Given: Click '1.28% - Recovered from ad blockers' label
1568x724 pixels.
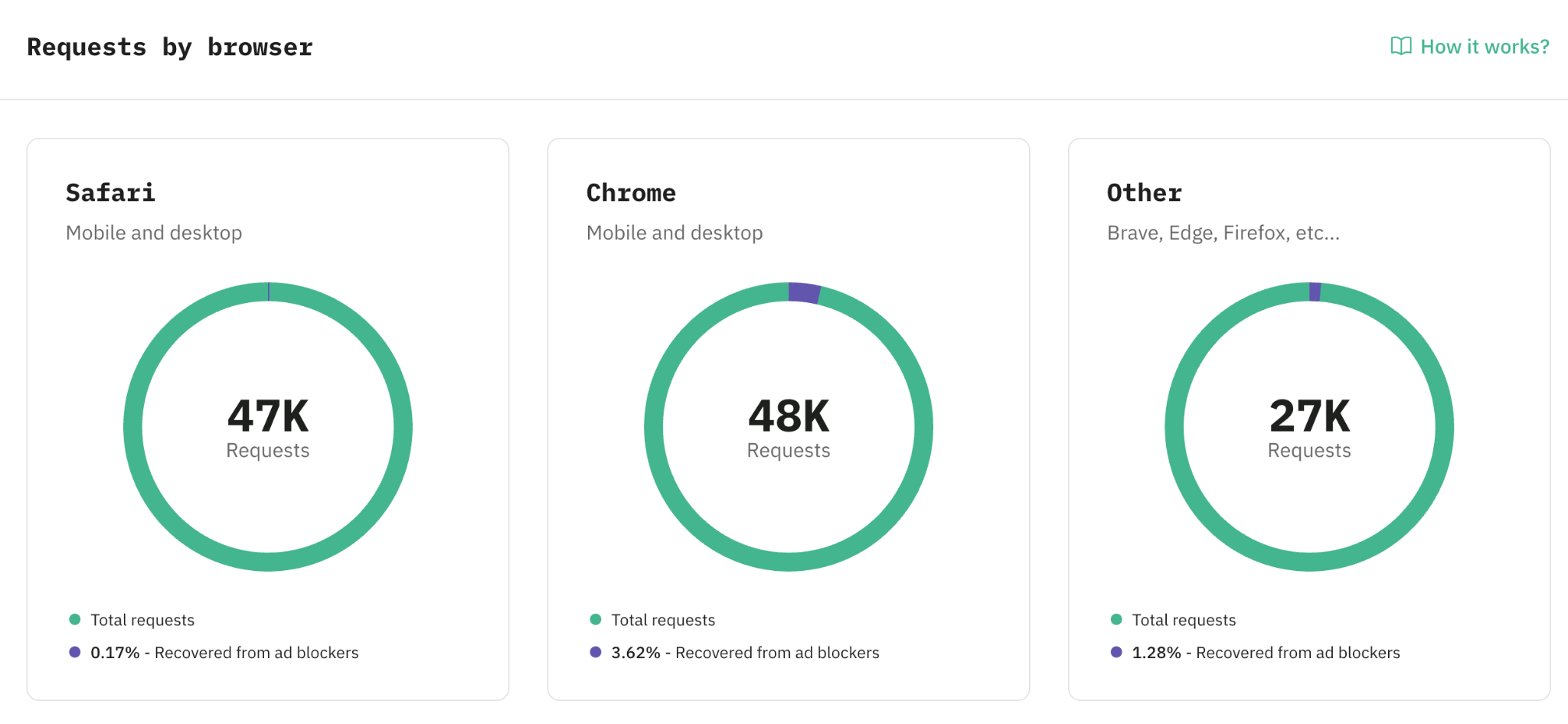Looking at the screenshot, I should coord(1266,653).
